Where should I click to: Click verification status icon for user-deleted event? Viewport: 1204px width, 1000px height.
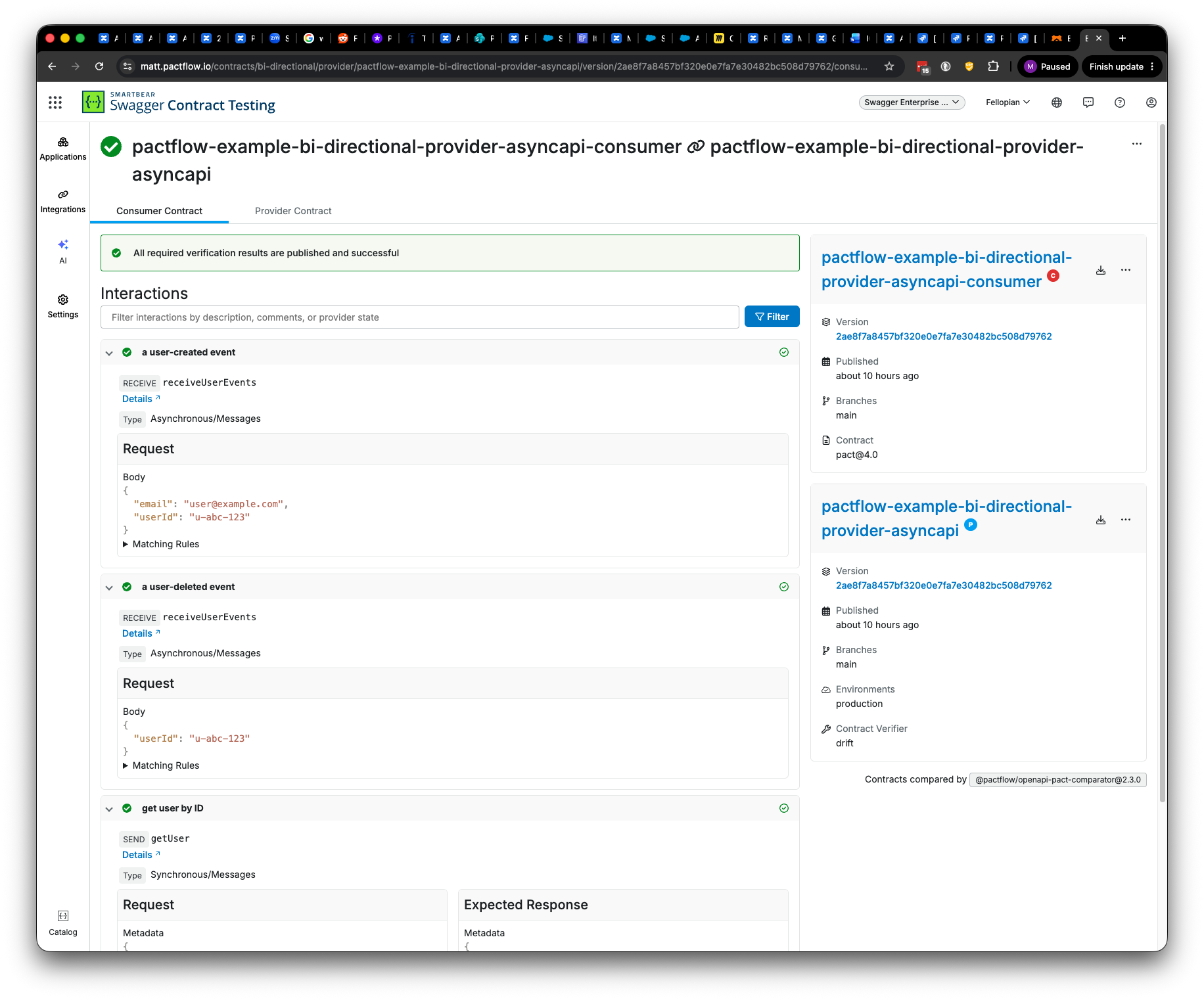[784, 587]
